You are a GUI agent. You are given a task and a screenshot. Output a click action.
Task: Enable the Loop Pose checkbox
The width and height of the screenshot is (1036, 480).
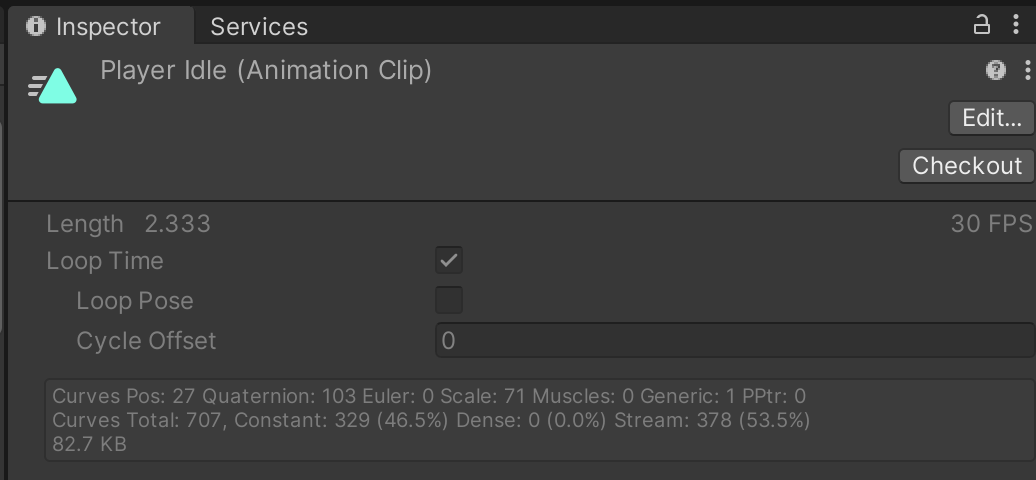click(x=449, y=301)
